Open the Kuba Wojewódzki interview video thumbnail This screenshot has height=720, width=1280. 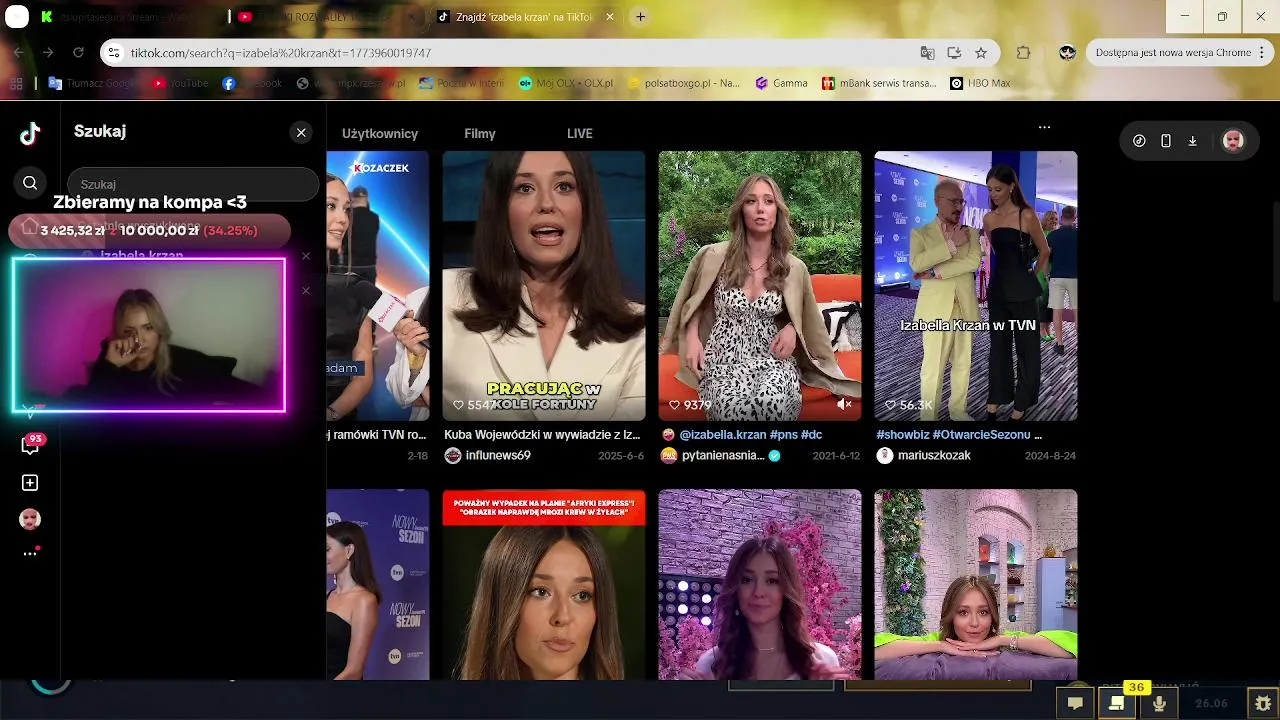tap(544, 286)
